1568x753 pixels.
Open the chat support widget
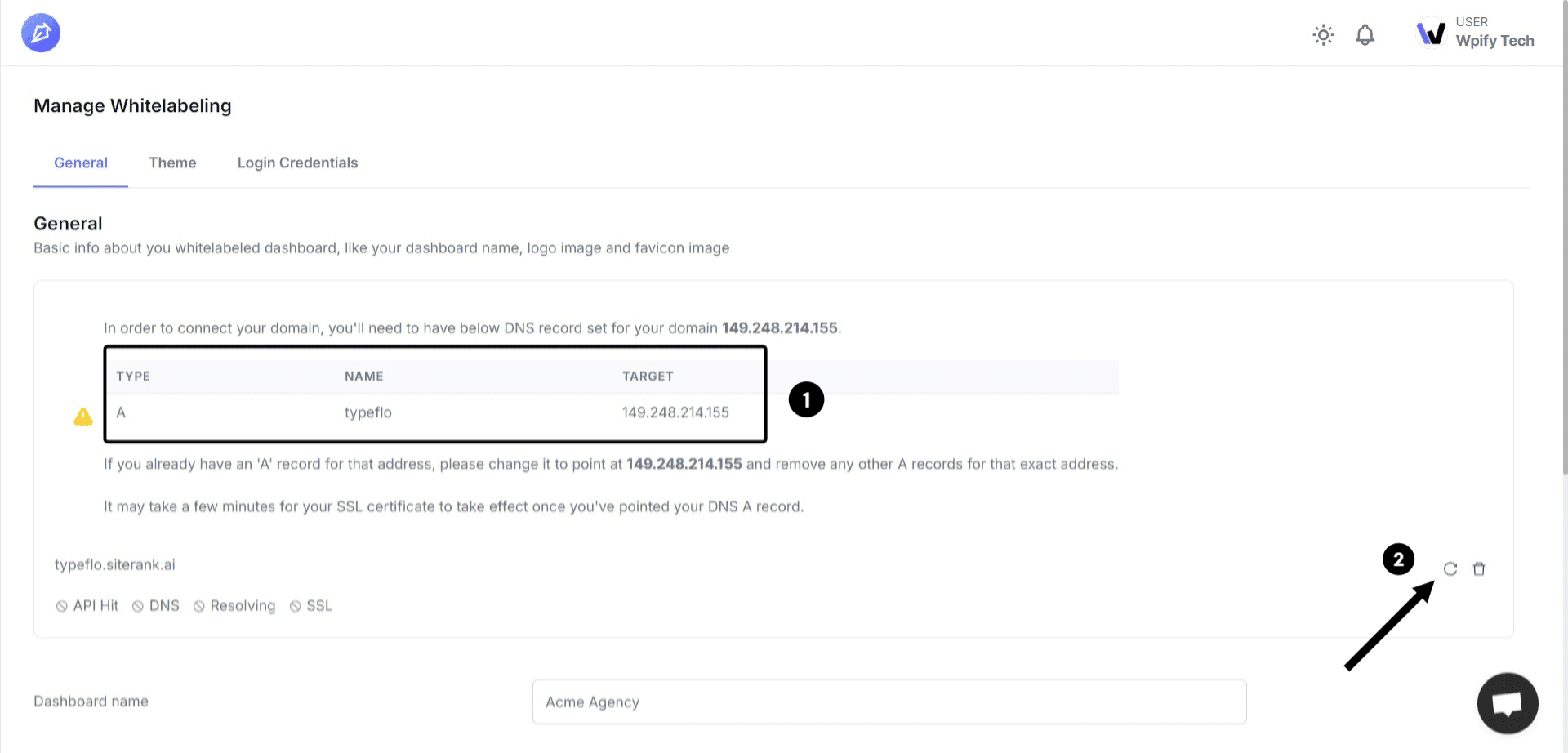[1507, 702]
